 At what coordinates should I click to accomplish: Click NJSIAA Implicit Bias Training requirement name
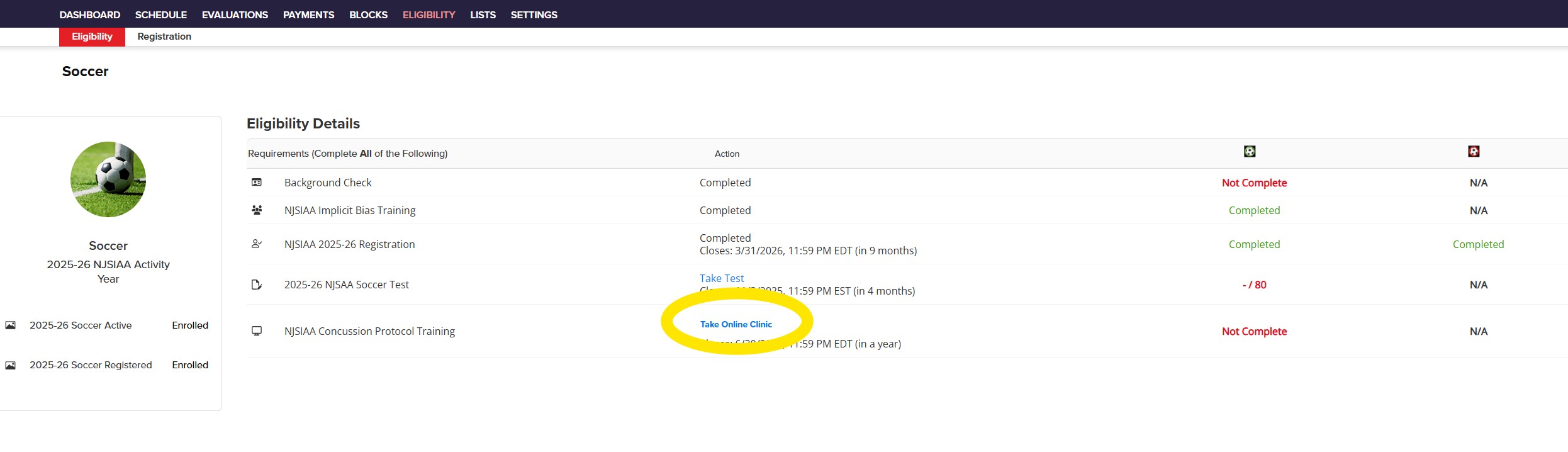350,210
